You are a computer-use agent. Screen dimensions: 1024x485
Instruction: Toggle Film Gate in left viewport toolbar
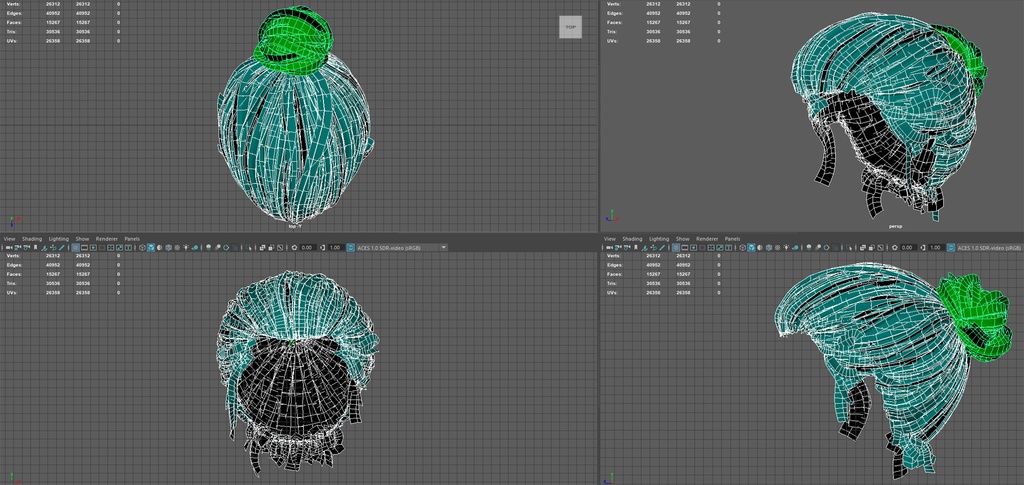point(84,247)
